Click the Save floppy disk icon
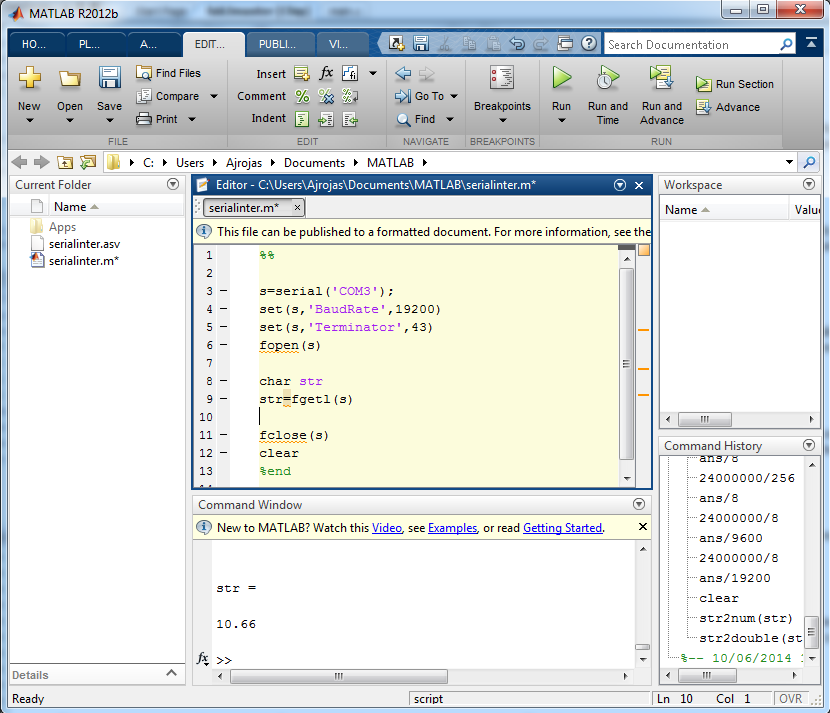This screenshot has width=830, height=713. coord(109,78)
